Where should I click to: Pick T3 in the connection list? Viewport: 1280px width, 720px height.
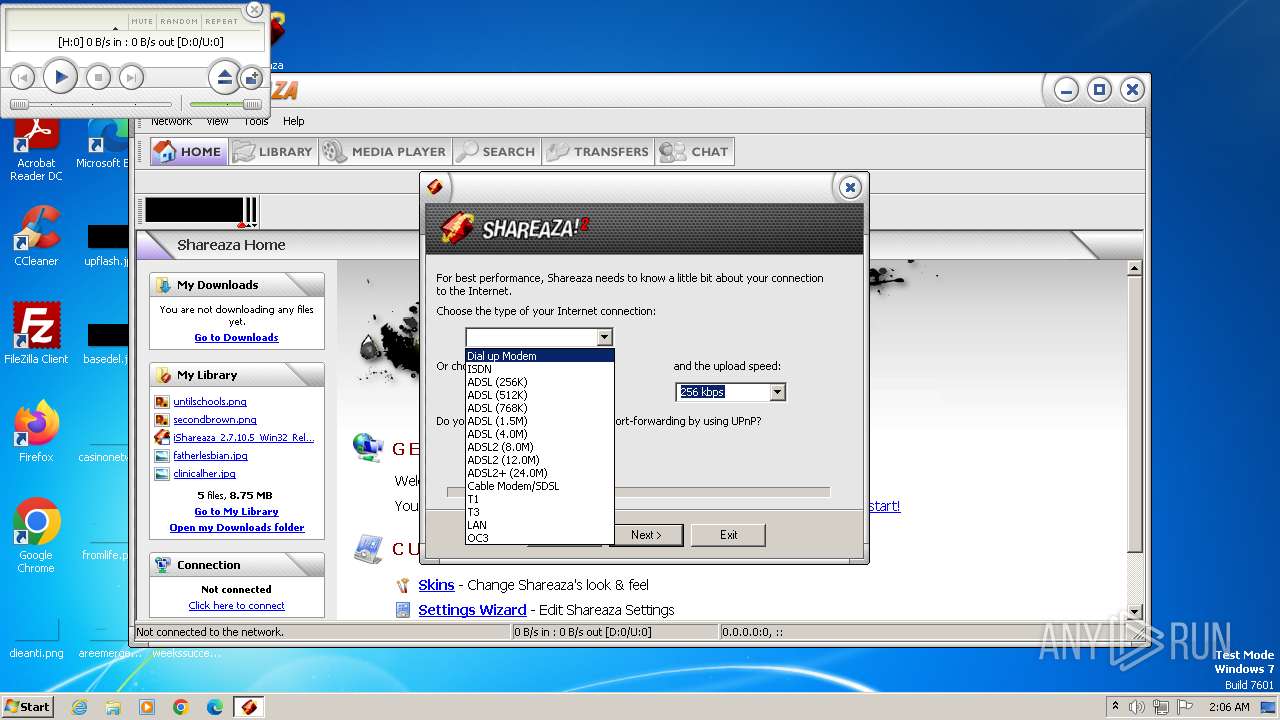click(539, 512)
